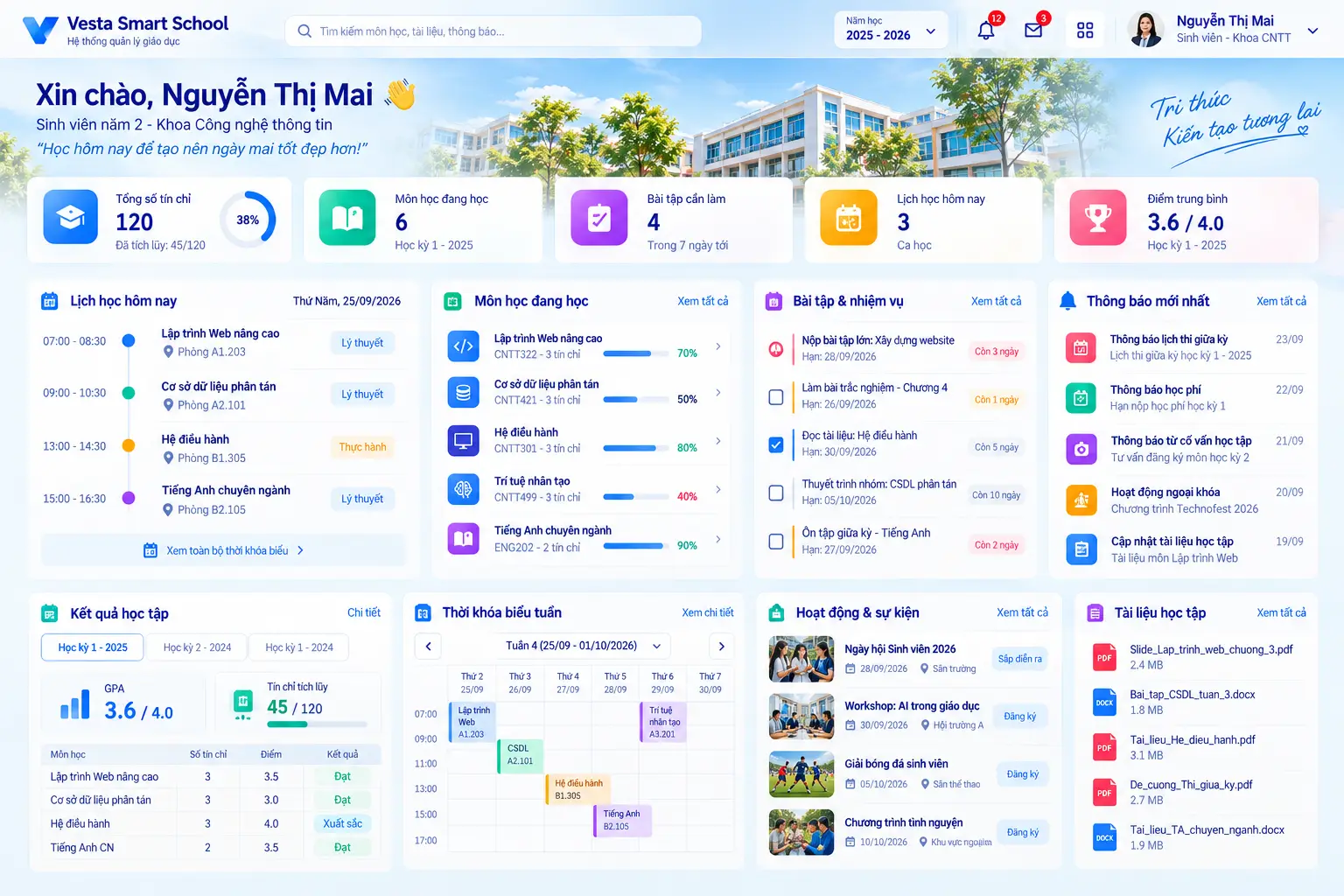The width and height of the screenshot is (1344, 896).
Task: Open Ngày hội Sinh viên 2026 thumbnail
Action: 801,659
